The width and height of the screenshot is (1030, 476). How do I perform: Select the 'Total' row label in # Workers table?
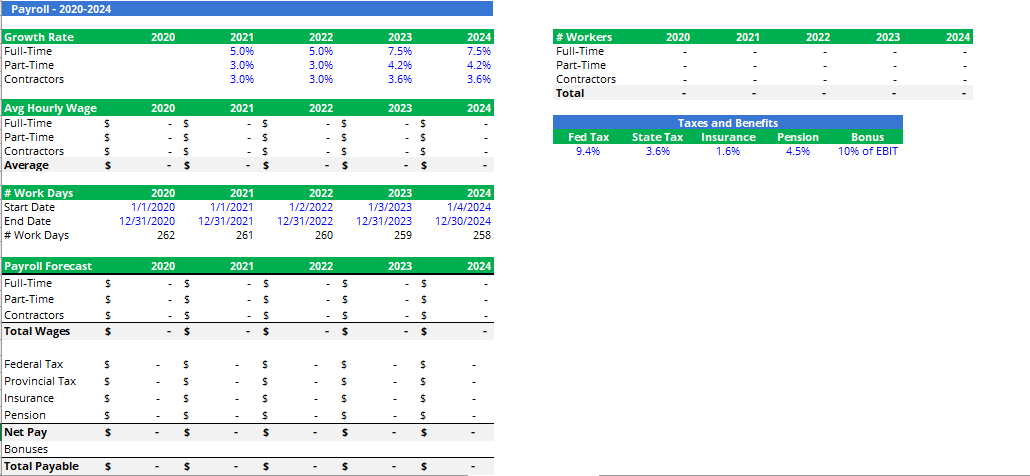(570, 93)
